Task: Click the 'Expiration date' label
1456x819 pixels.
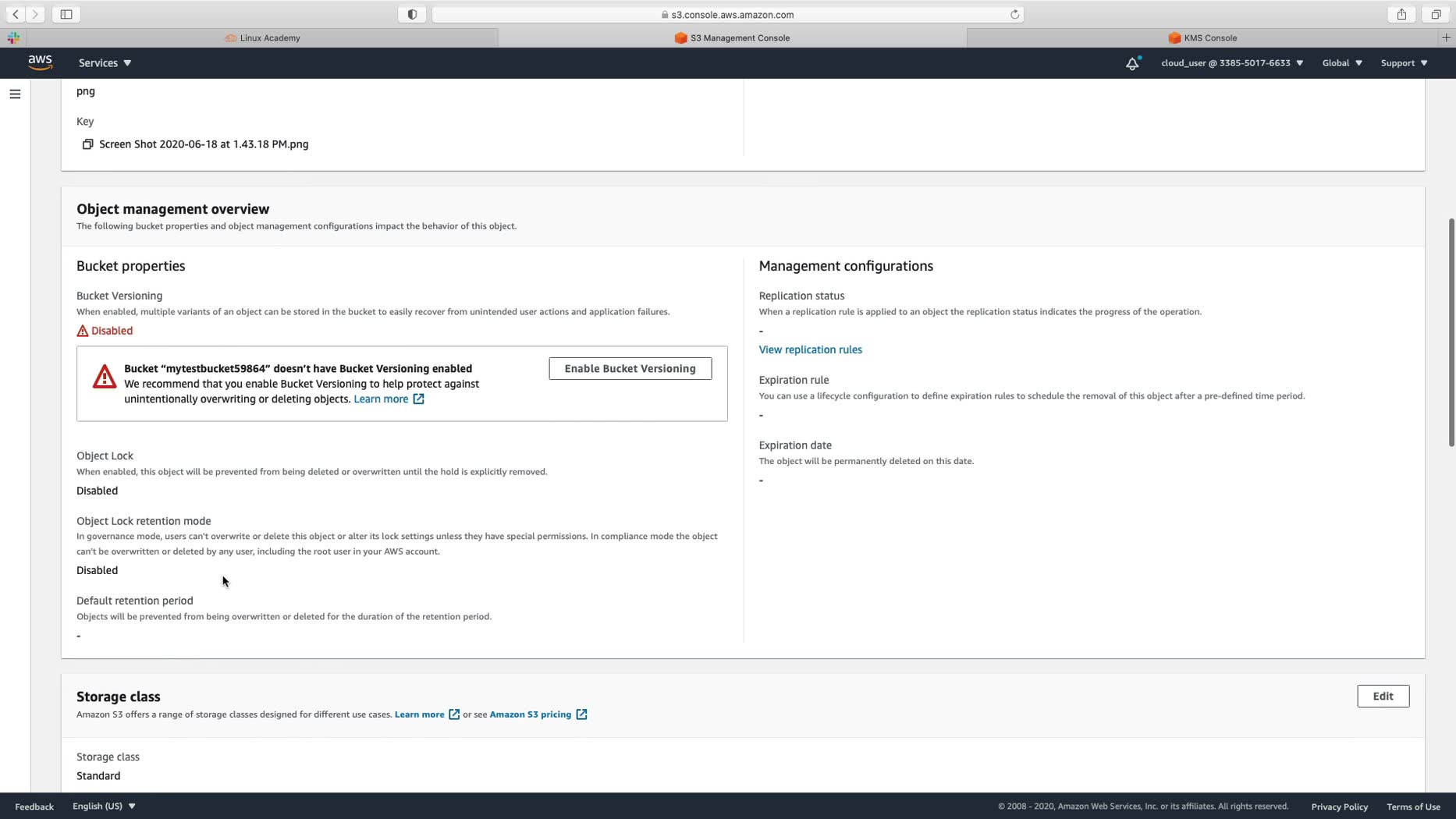Action: point(795,445)
